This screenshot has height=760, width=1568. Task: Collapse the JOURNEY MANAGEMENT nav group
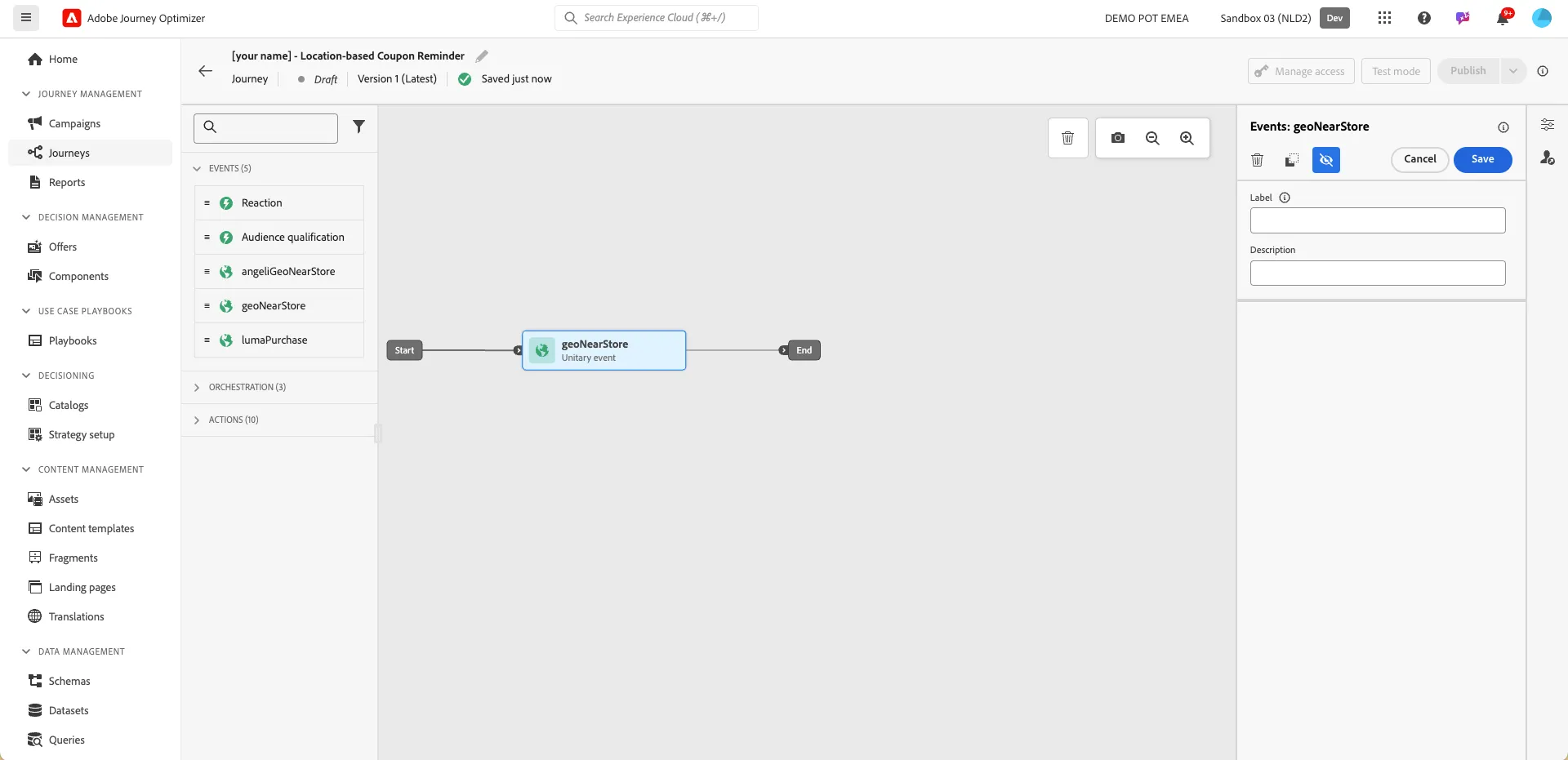click(26, 94)
